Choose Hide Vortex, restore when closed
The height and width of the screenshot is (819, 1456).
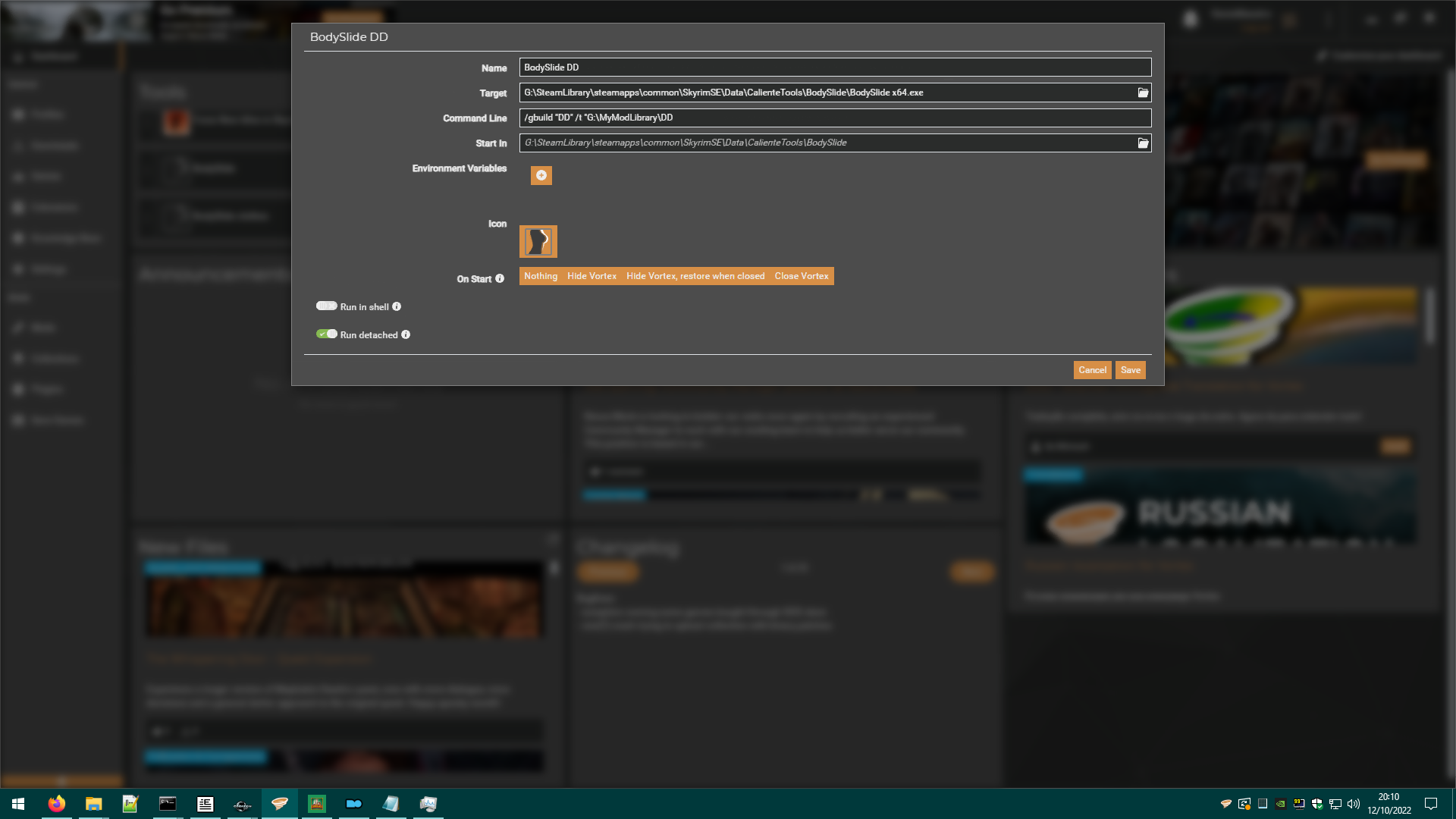(x=695, y=276)
